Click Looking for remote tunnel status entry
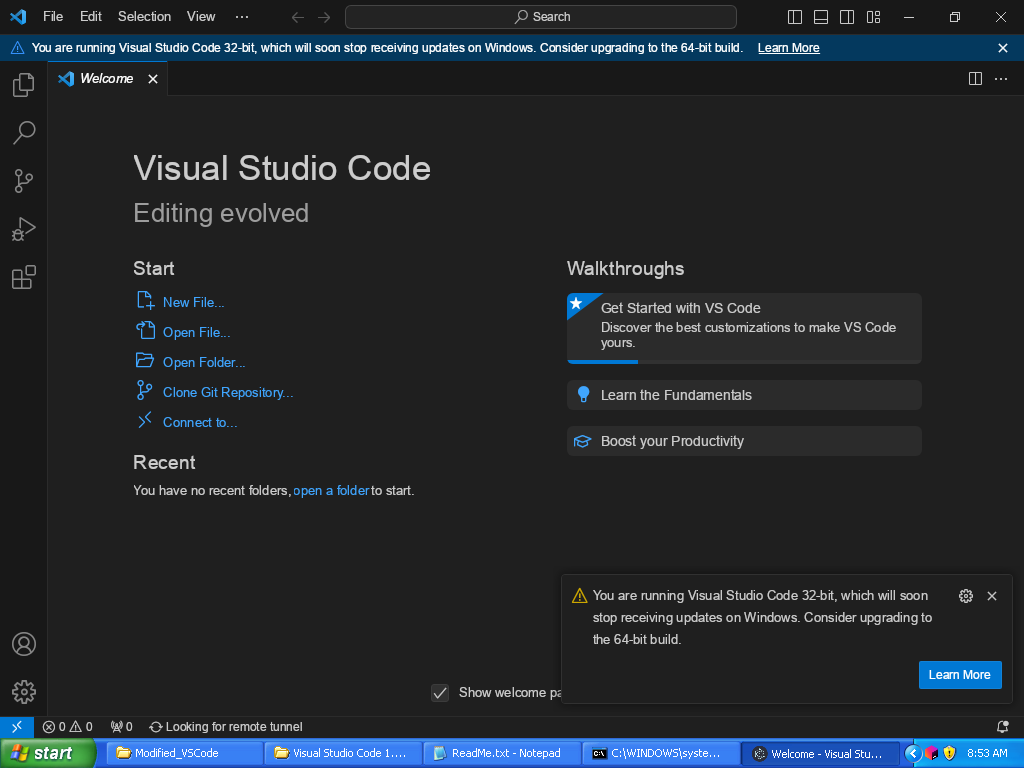This screenshot has height=768, width=1024. [226, 727]
